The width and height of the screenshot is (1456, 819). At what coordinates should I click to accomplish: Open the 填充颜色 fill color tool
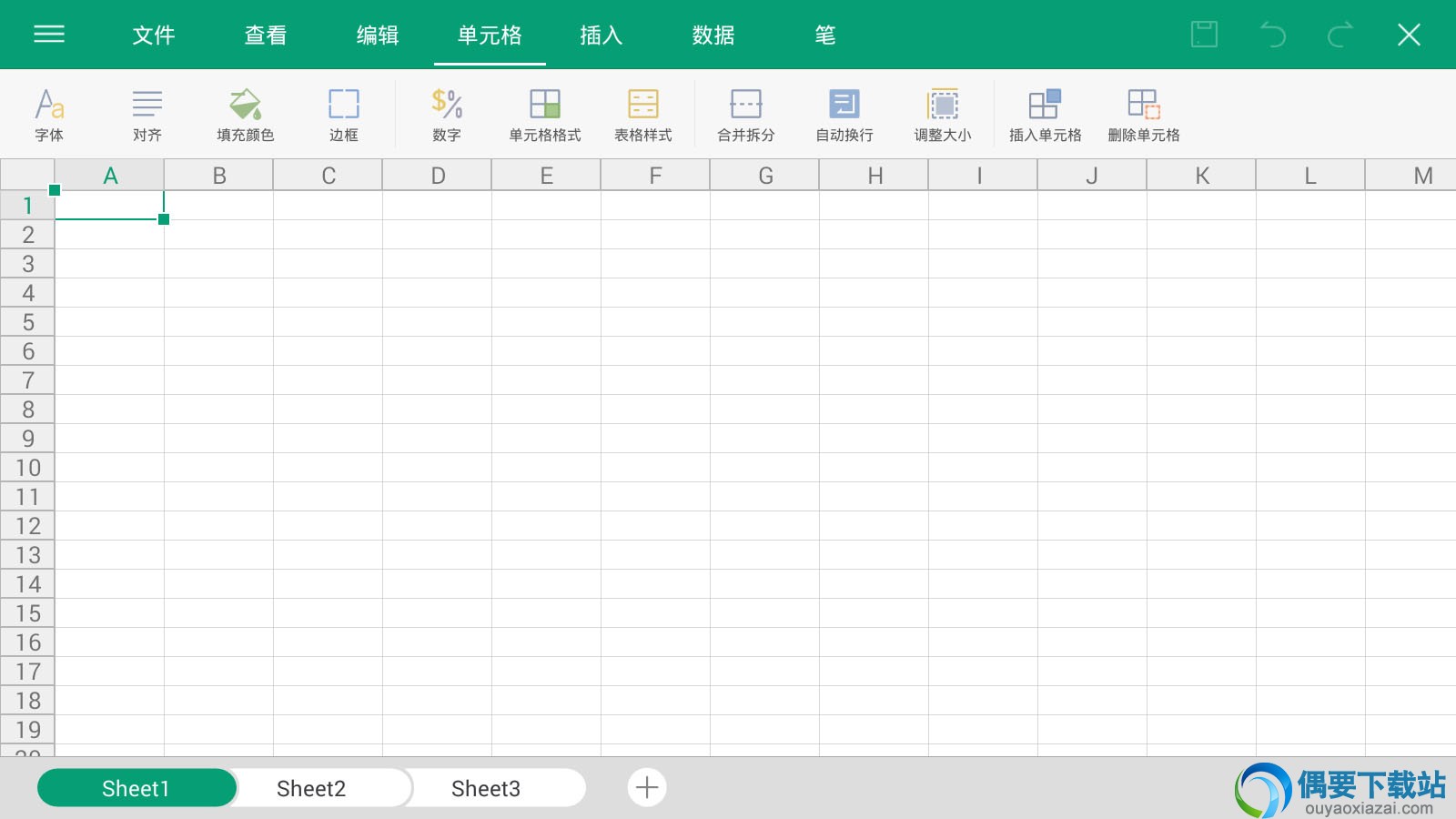pos(246,116)
